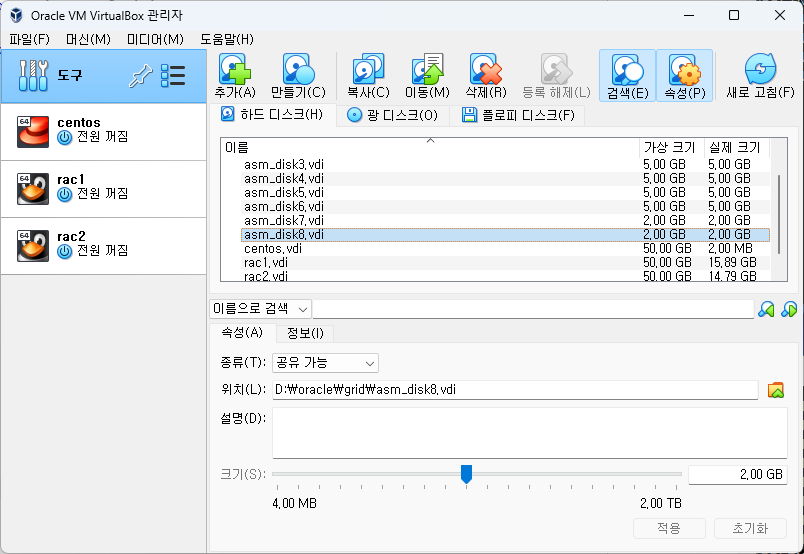Click the 15,89 GB actual size cell
This screenshot has height=554, width=804.
pyautogui.click(x=732, y=263)
